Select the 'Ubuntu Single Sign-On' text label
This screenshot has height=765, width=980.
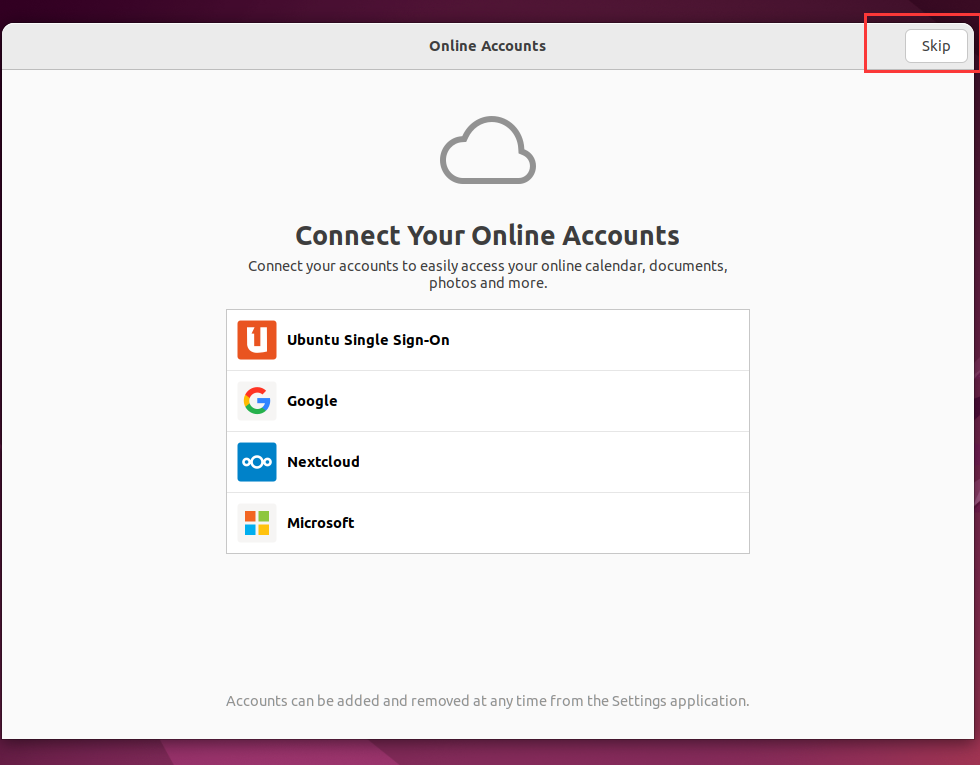(368, 340)
